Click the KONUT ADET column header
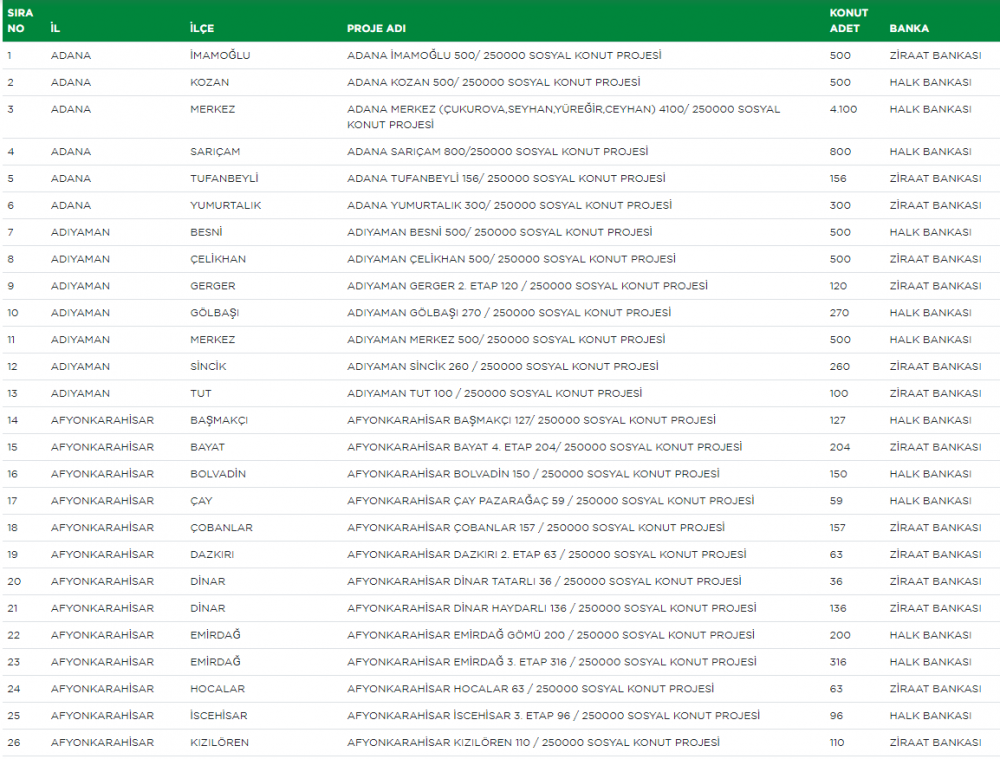Image resolution: width=1000 pixels, height=759 pixels. pos(848,21)
